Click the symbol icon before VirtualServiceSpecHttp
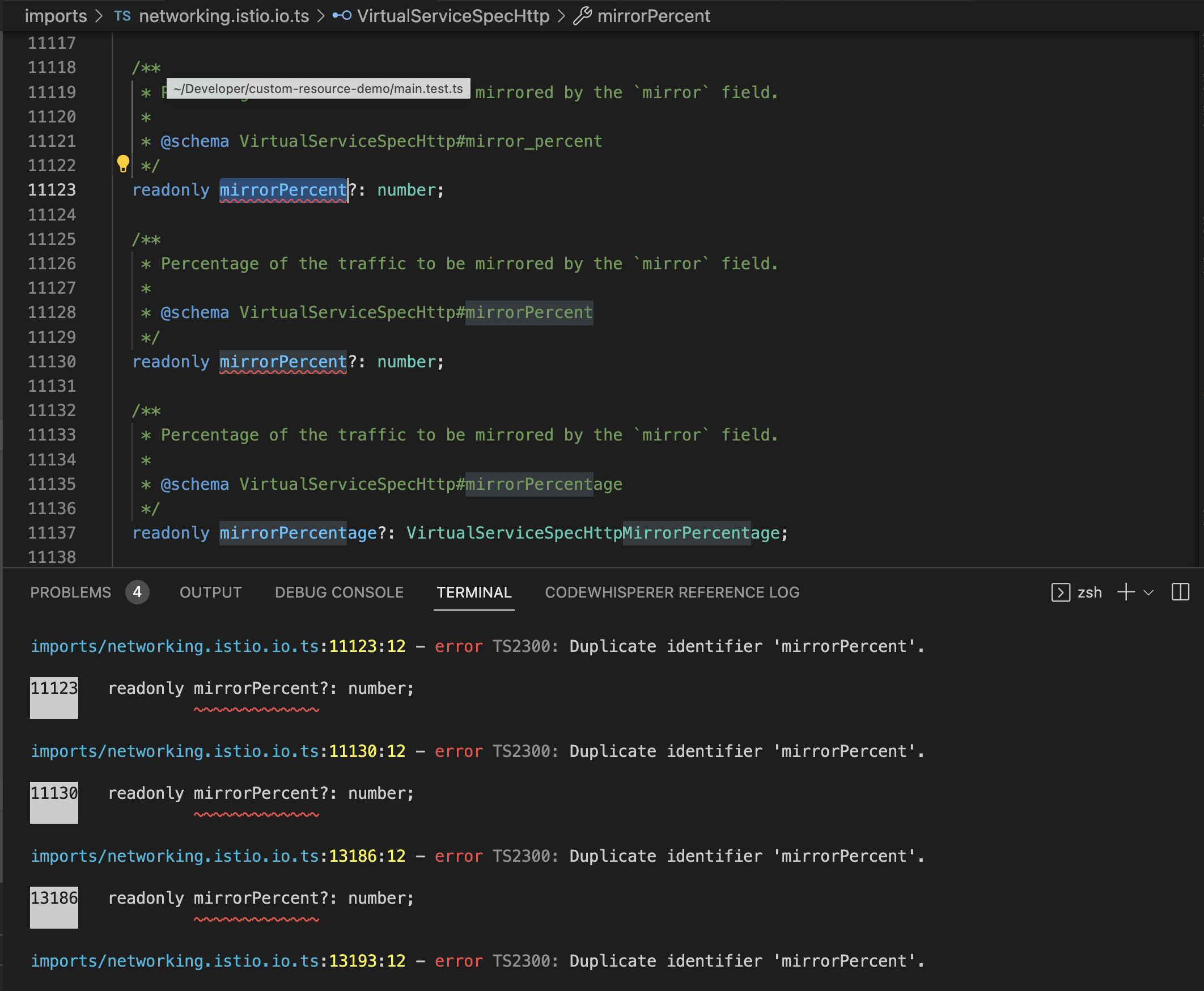Viewport: 1204px width, 991px height. coord(341,16)
